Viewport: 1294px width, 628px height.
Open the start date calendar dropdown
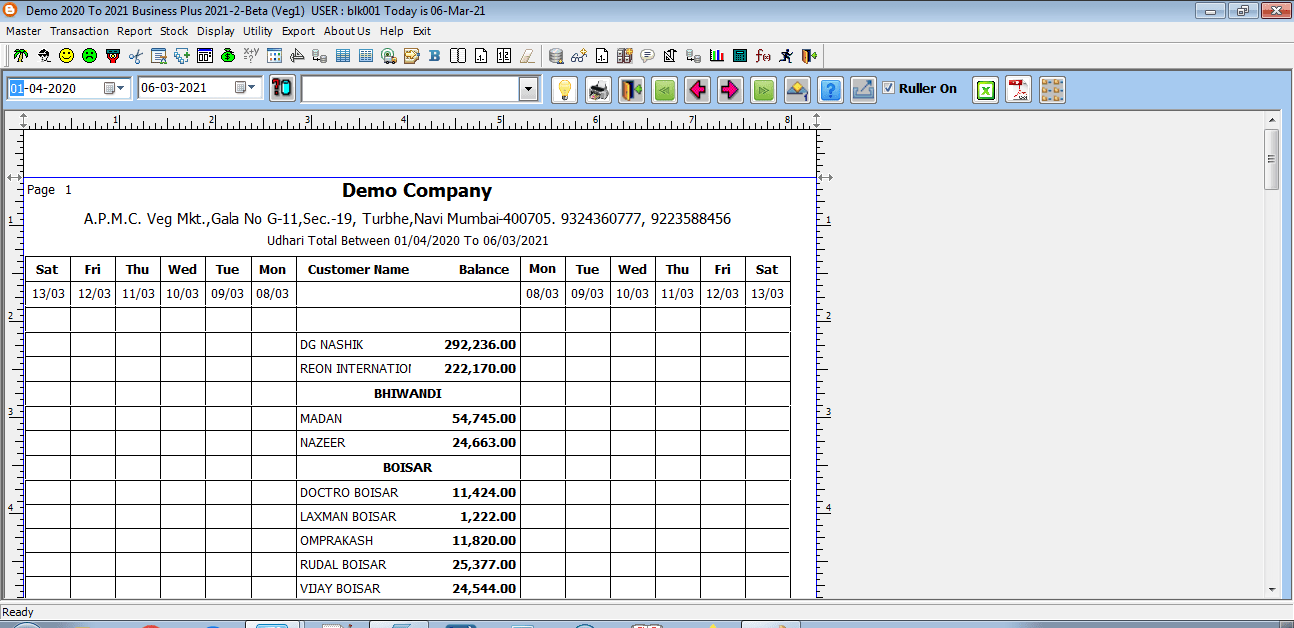[114, 88]
